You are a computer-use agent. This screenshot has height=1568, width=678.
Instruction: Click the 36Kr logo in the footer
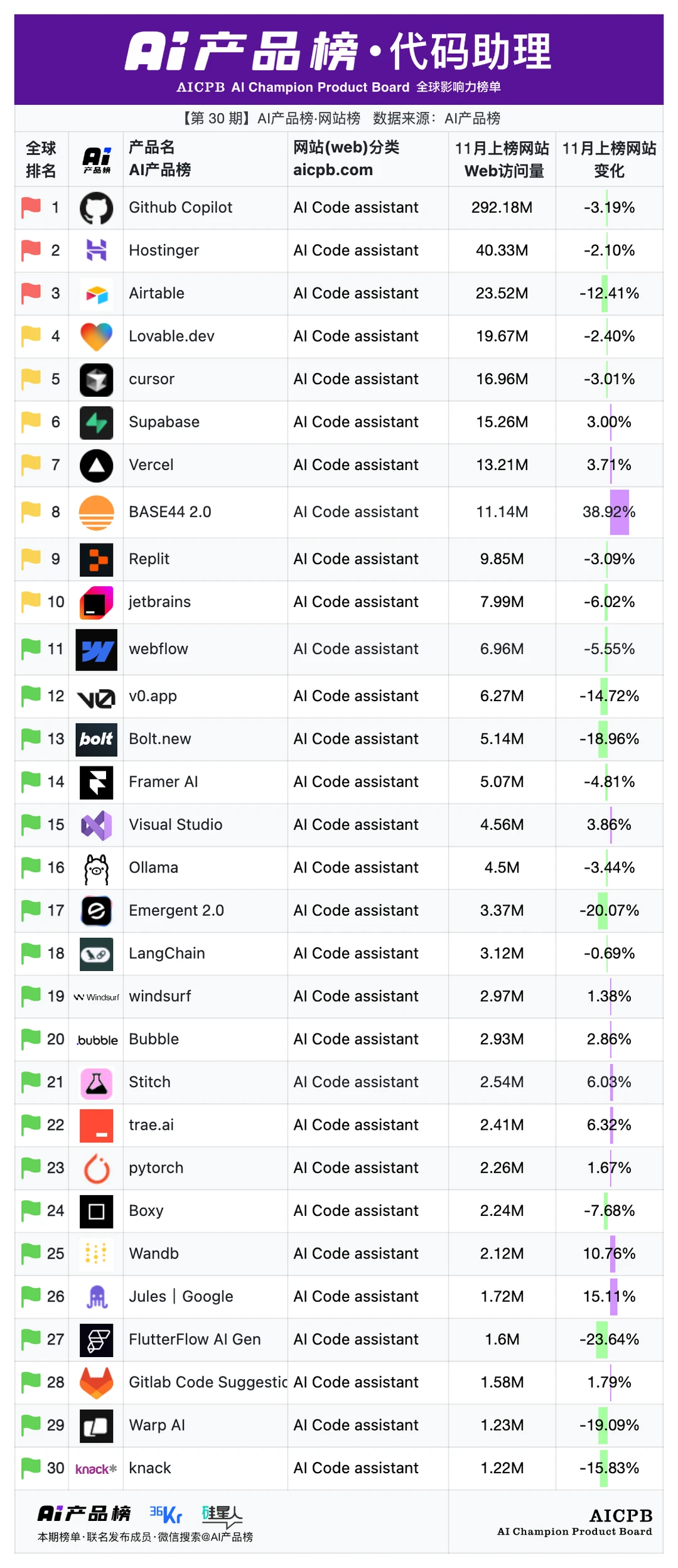[x=166, y=1515]
